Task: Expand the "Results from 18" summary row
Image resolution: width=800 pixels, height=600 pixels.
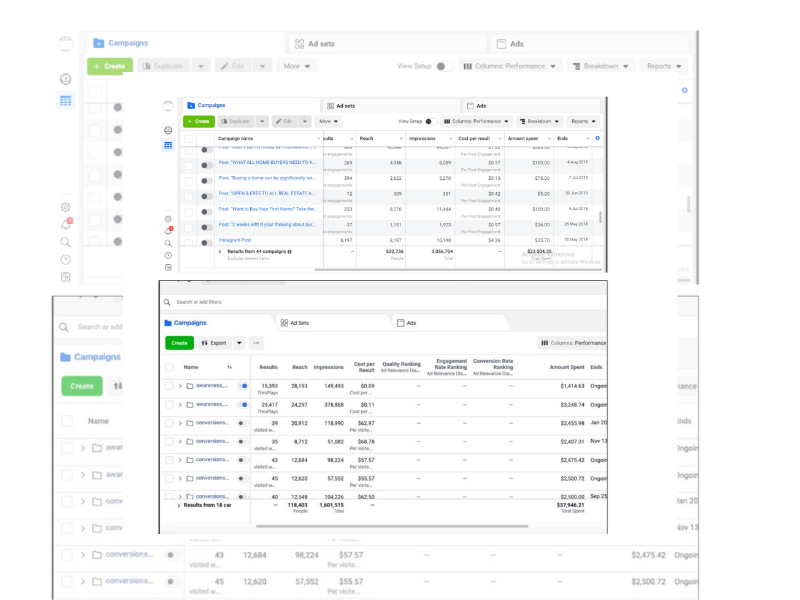Action: coord(179,506)
